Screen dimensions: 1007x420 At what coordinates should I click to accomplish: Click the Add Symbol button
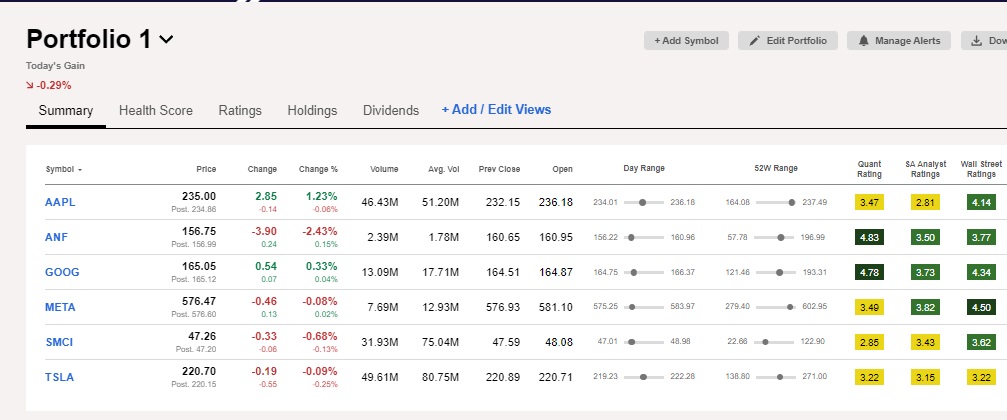tap(686, 40)
